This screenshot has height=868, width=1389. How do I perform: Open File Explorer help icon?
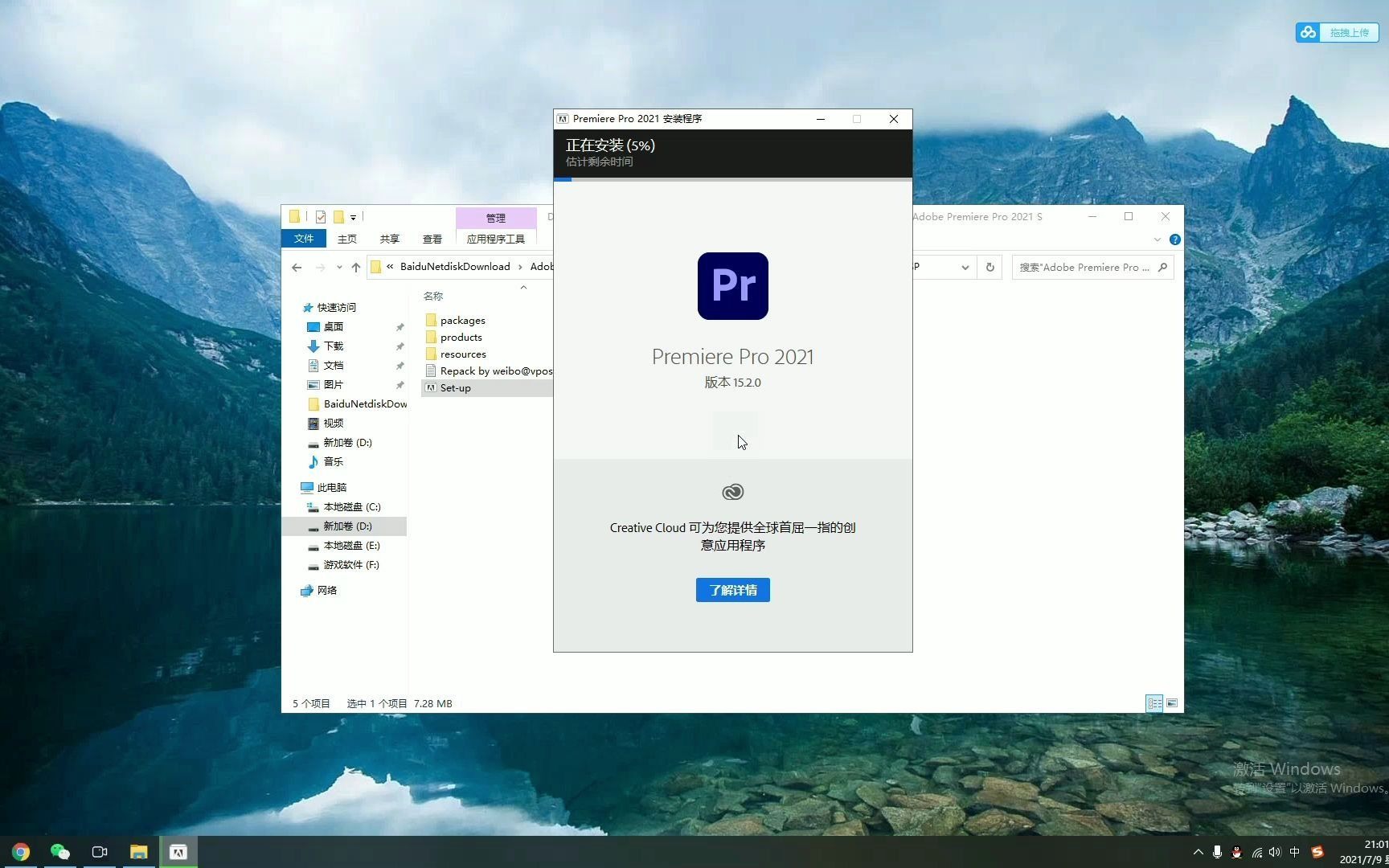1174,240
